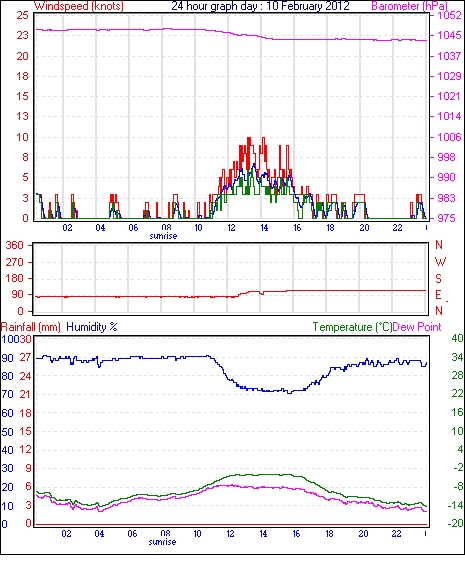Click the 1052 barometer scale value
The height and width of the screenshot is (563, 465).
pos(449,15)
